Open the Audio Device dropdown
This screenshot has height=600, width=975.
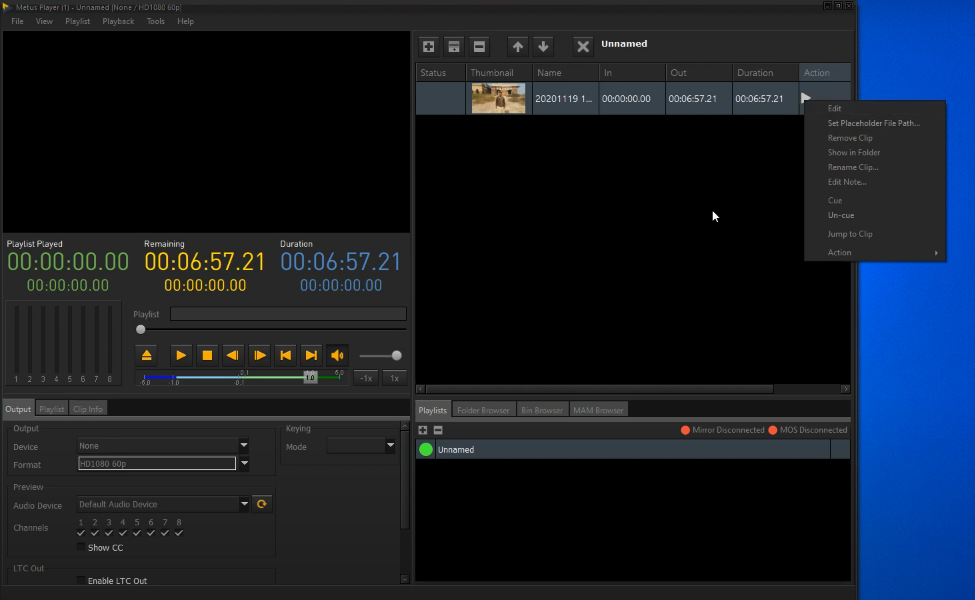pos(244,504)
